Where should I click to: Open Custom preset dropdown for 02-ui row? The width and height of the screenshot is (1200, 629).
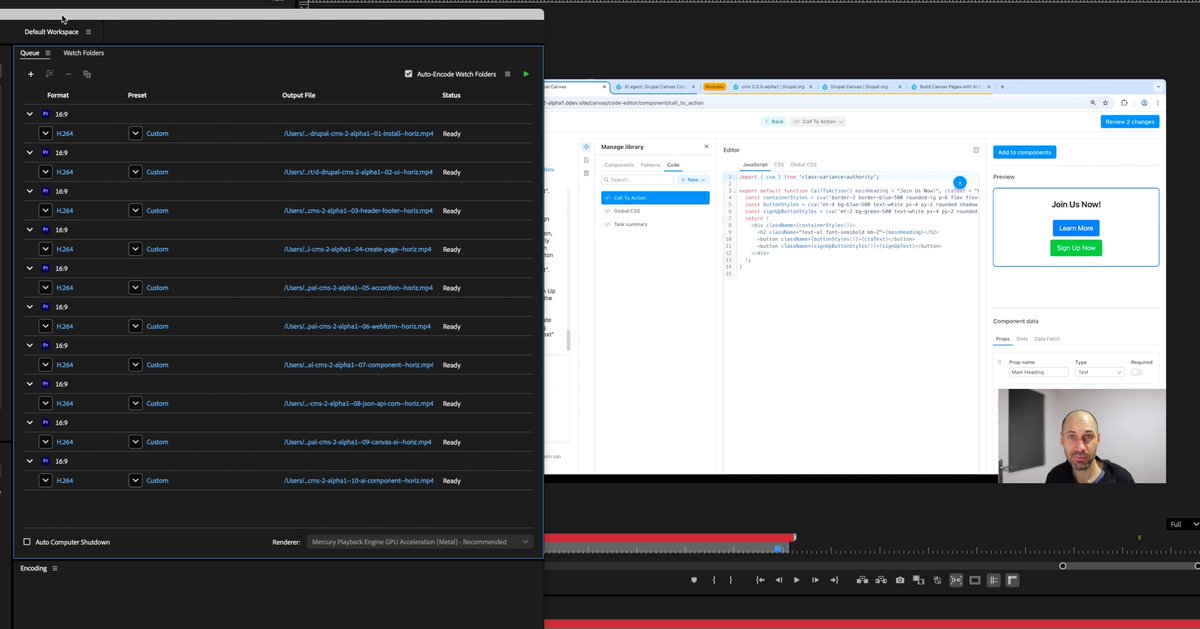(x=135, y=172)
